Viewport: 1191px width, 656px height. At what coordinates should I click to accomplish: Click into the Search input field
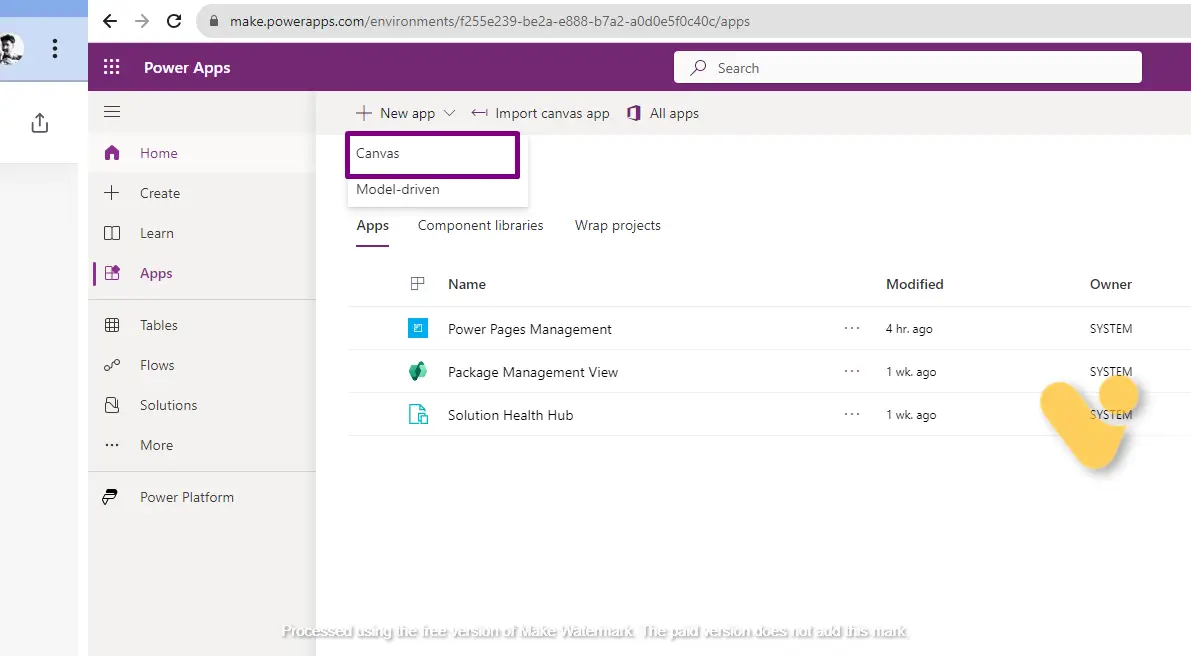click(908, 68)
